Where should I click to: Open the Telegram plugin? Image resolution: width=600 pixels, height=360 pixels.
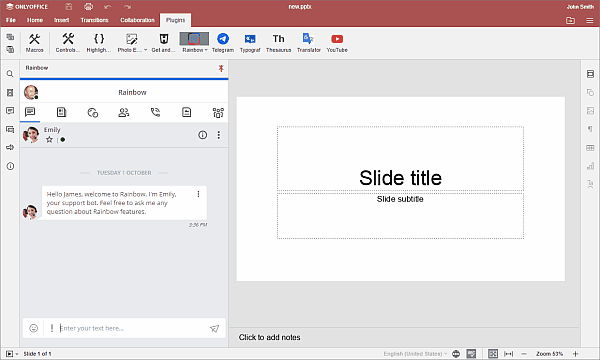[223, 42]
